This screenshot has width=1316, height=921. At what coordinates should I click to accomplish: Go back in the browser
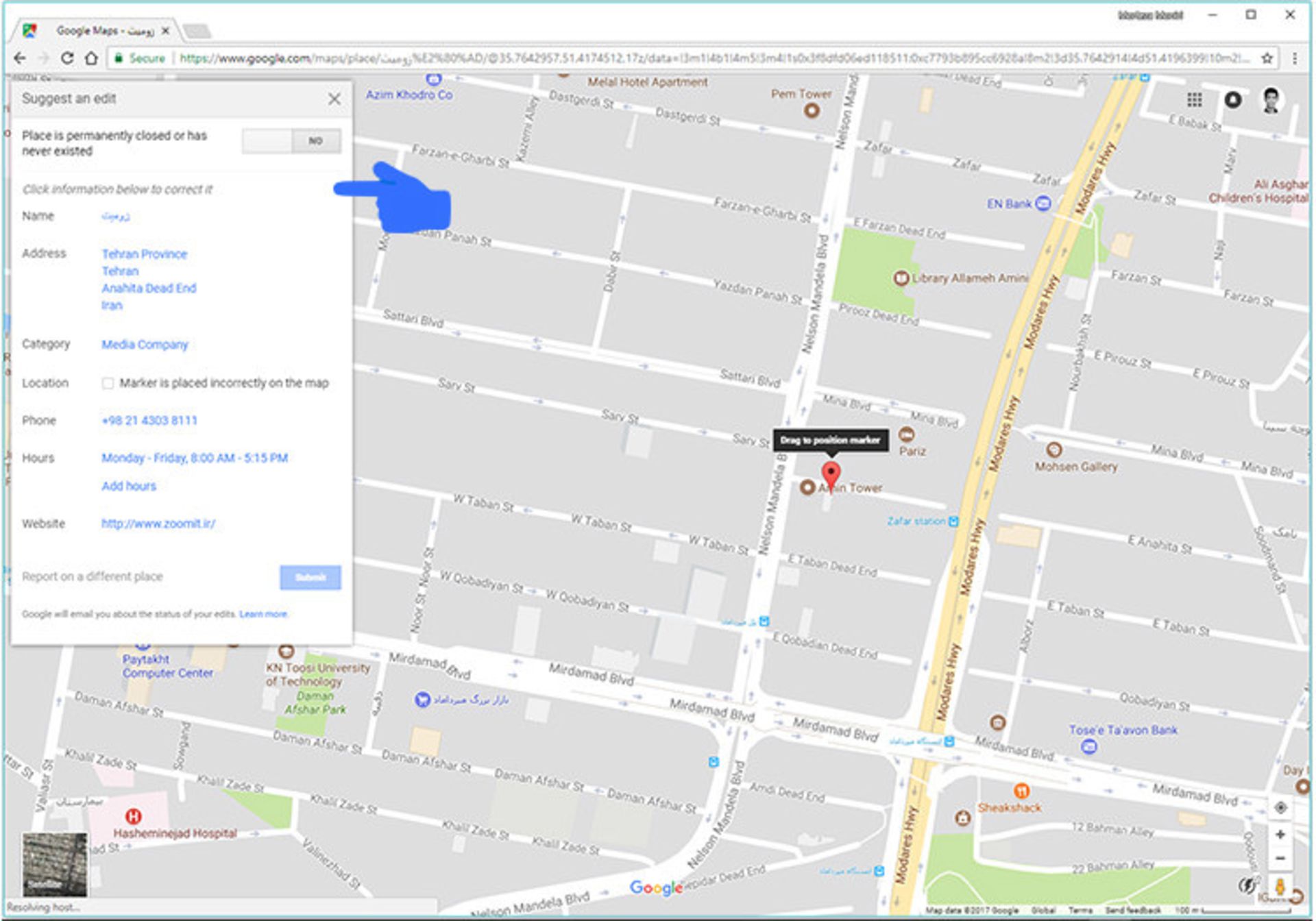(20, 58)
